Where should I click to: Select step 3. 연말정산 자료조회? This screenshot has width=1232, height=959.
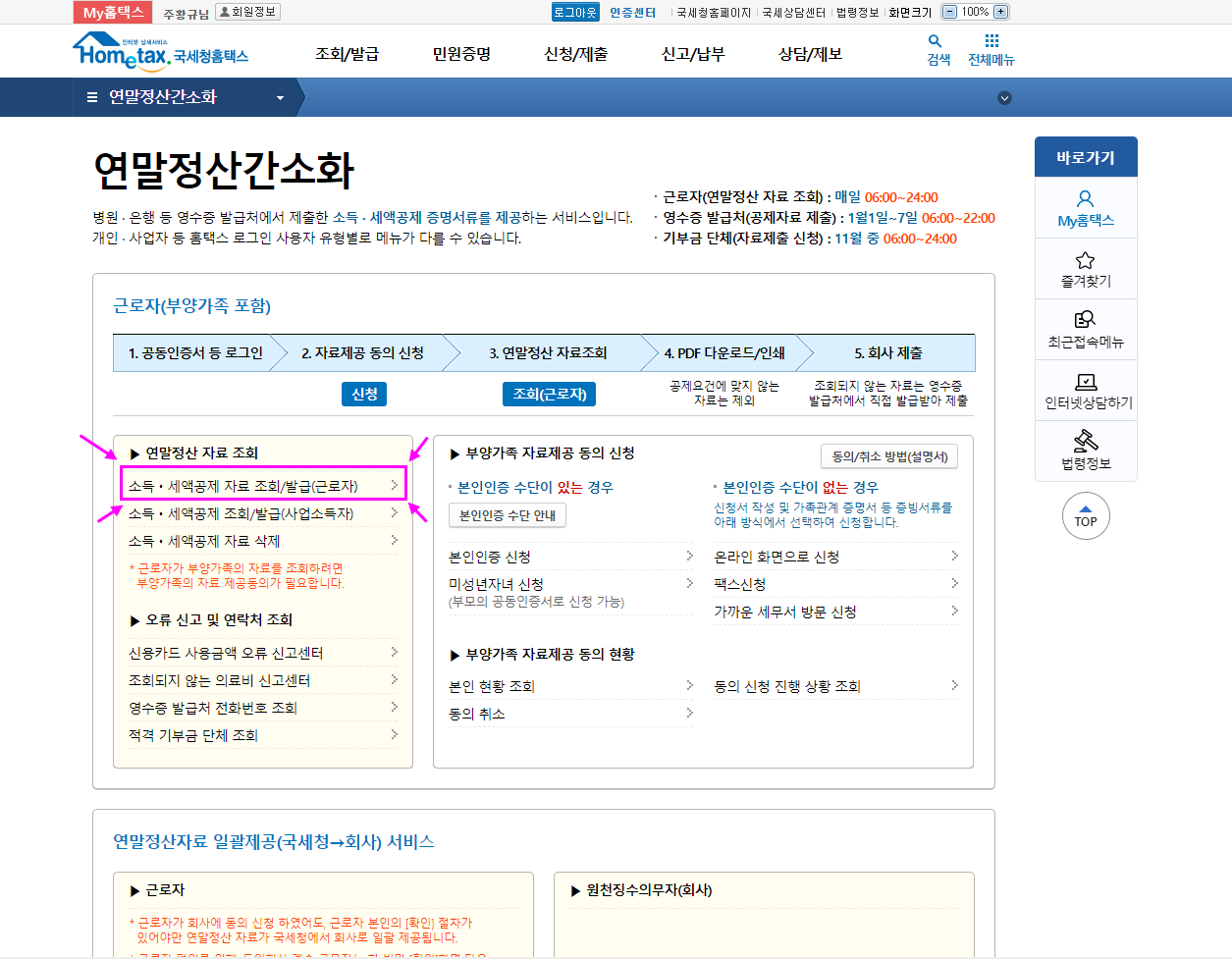pyautogui.click(x=549, y=352)
